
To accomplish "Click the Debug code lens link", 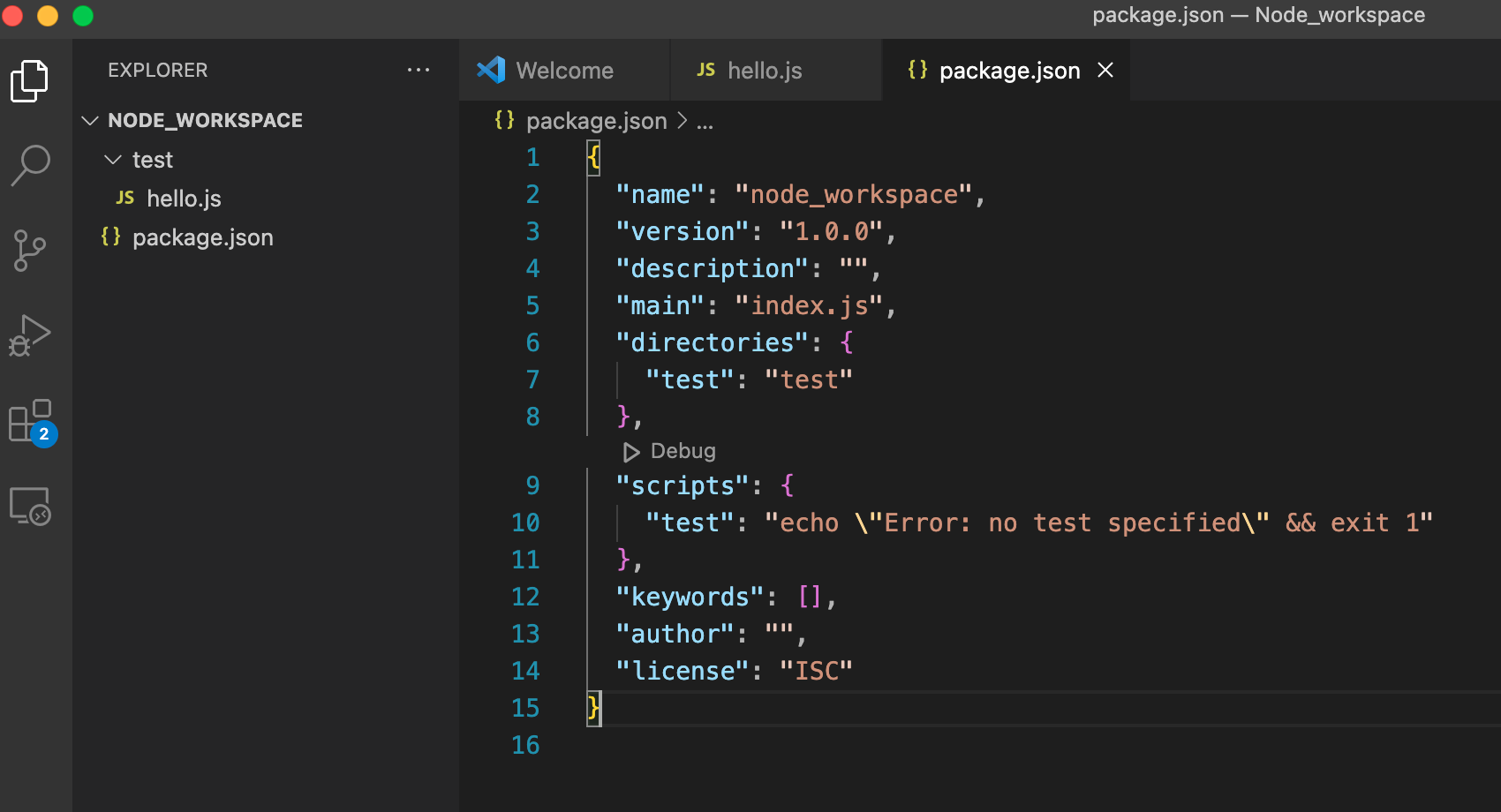I will tap(683, 451).
